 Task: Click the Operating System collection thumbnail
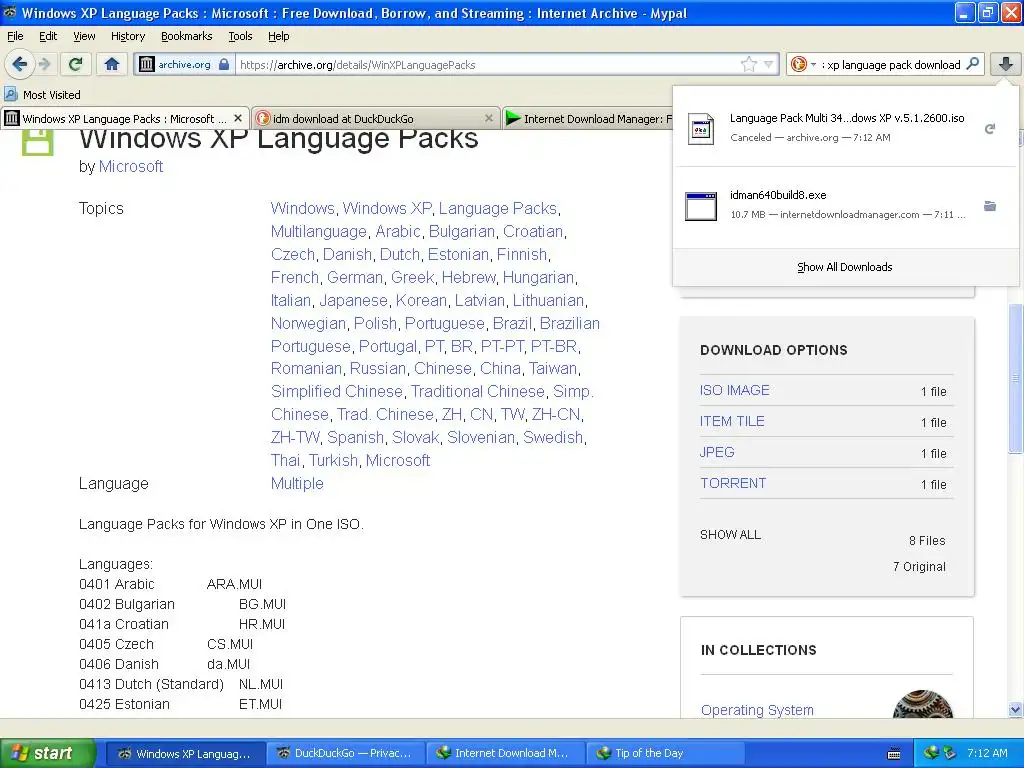923,704
